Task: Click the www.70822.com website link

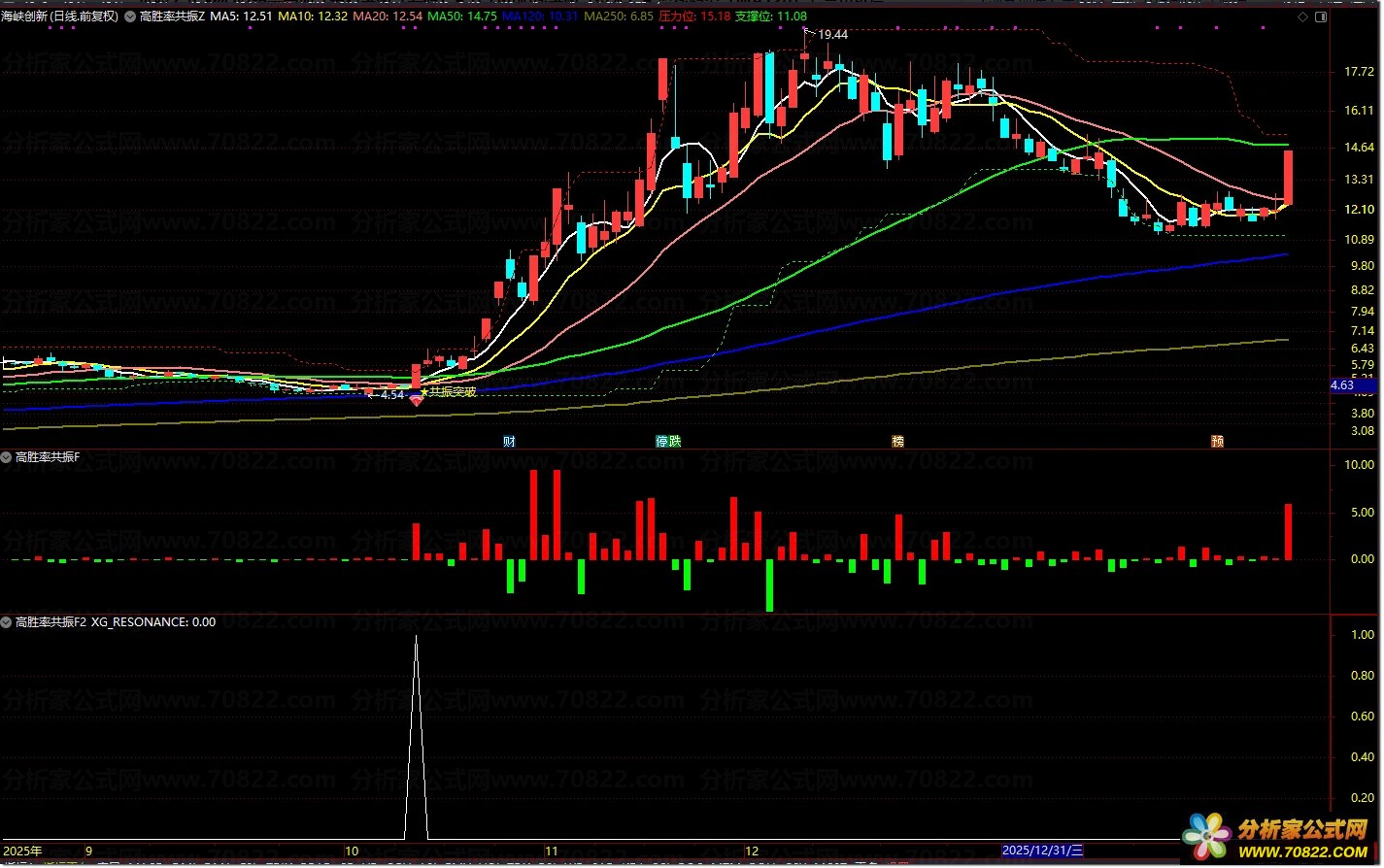Action: click(1303, 851)
